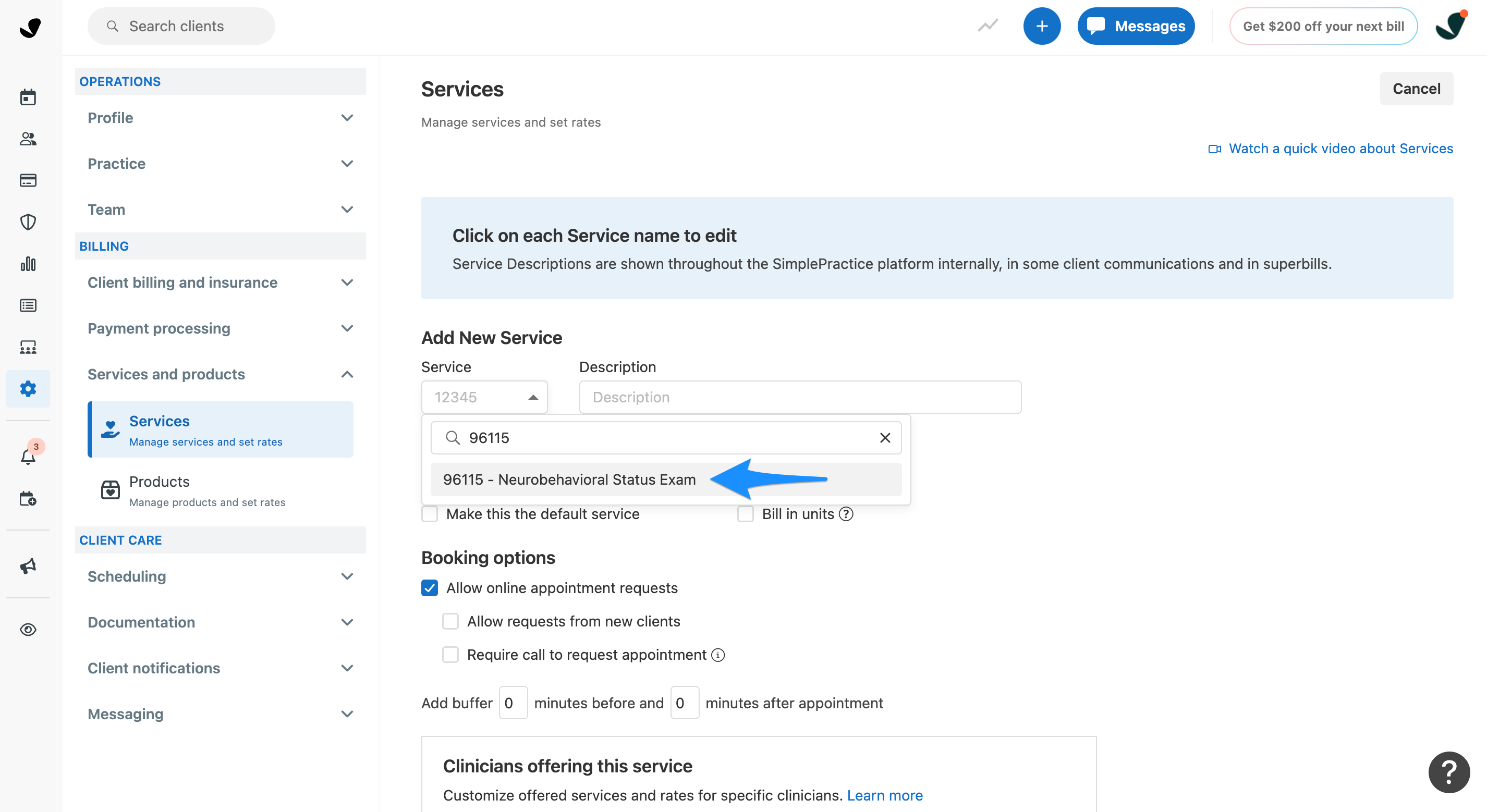This screenshot has height=812, width=1487.
Task: Open the group presentation icon in sidebar
Action: point(28,347)
